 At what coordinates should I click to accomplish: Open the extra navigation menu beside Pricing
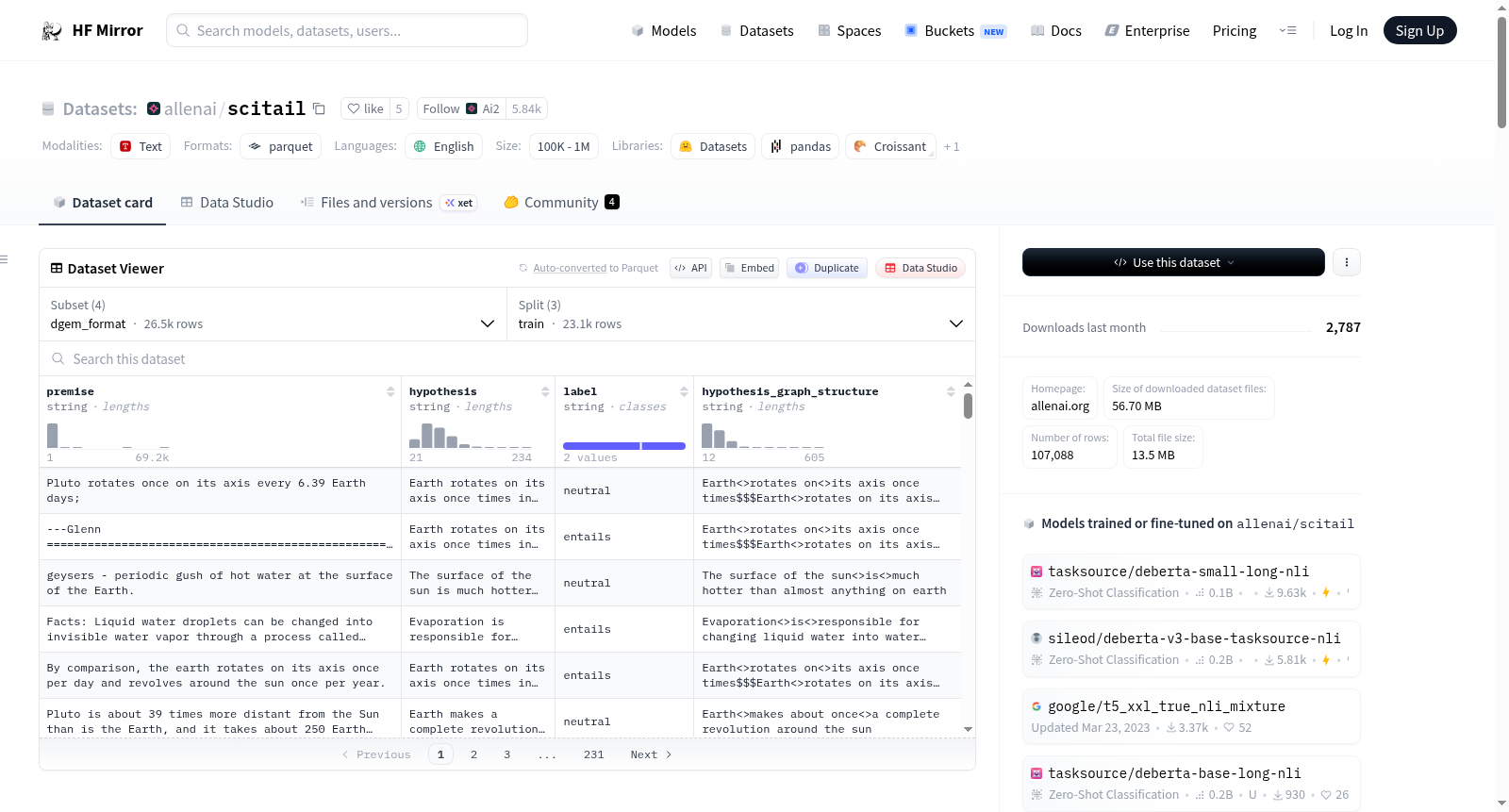pos(1287,31)
